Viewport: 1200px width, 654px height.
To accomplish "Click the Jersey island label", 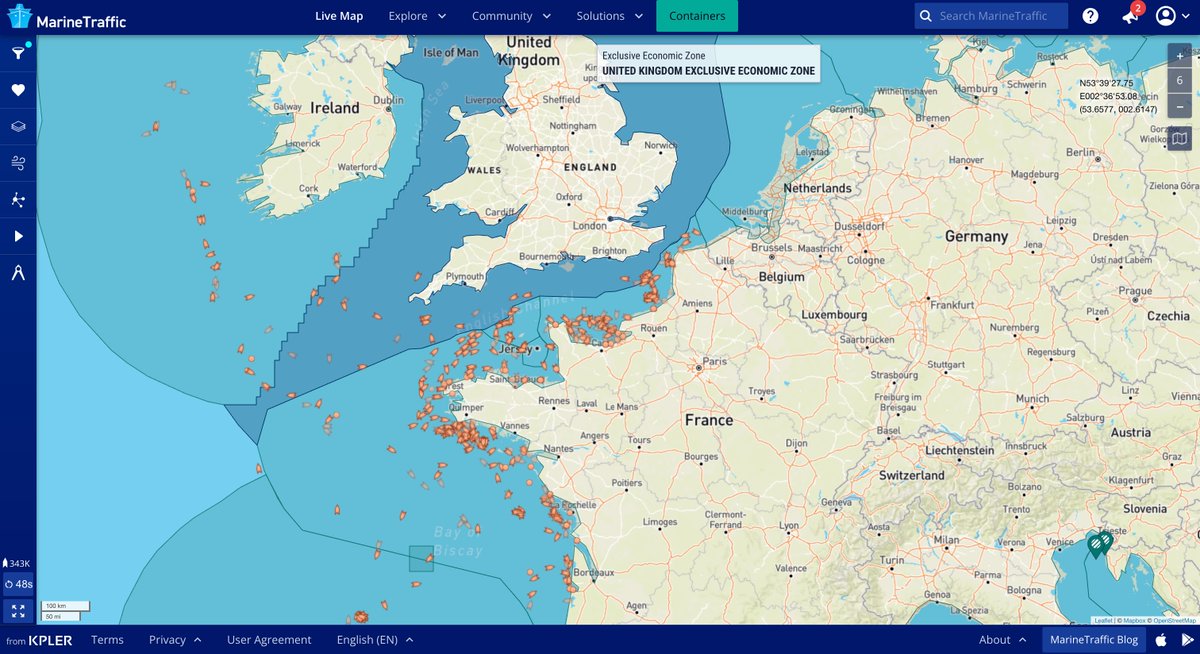I will (516, 351).
